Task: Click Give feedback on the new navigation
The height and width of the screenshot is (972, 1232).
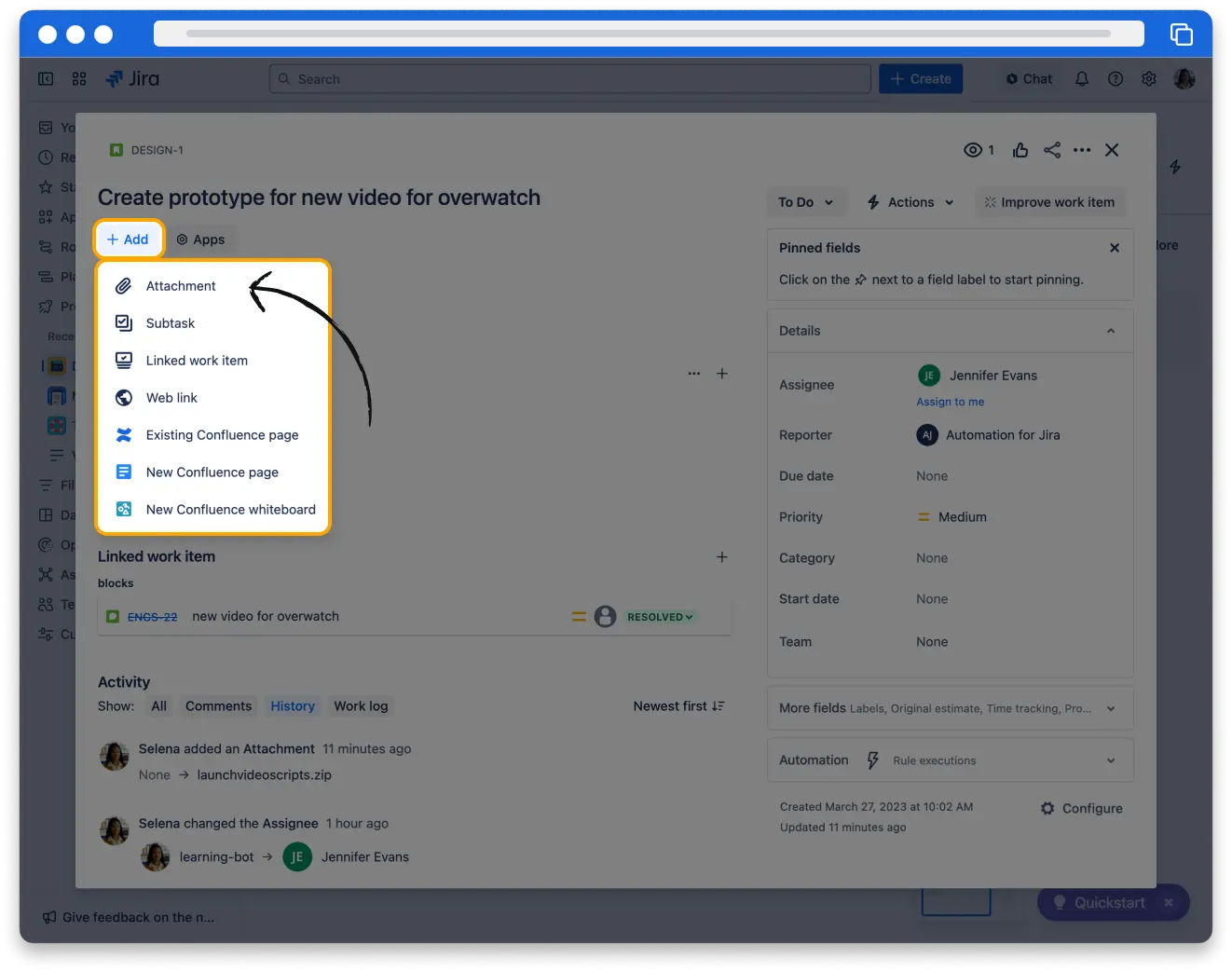Action: click(x=129, y=918)
